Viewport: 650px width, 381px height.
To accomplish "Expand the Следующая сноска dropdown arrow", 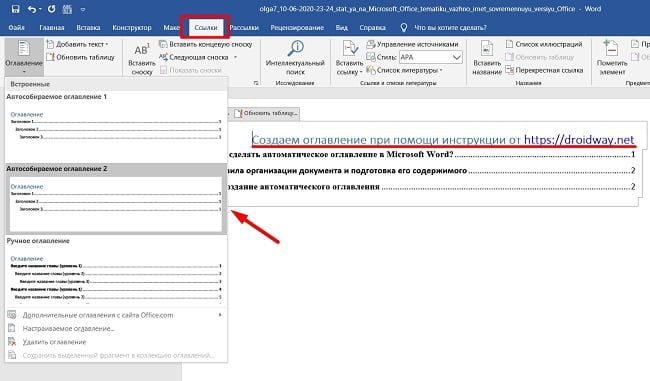I will point(235,57).
